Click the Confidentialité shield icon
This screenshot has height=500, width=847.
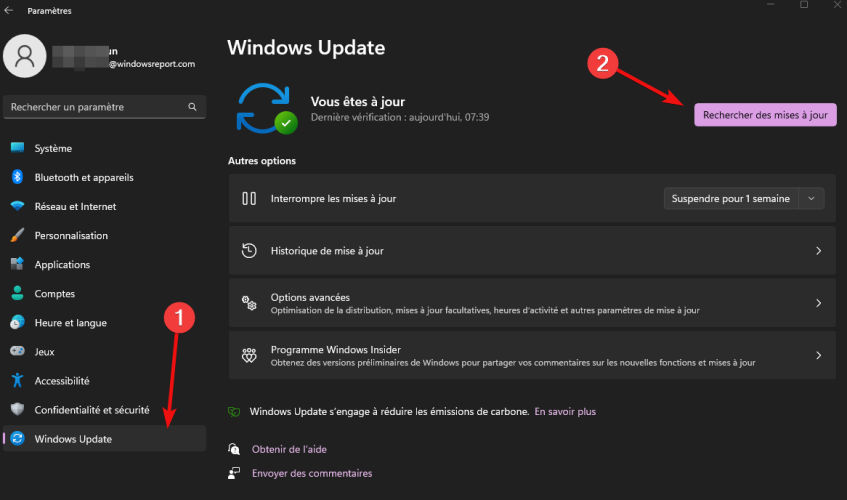(x=17, y=409)
